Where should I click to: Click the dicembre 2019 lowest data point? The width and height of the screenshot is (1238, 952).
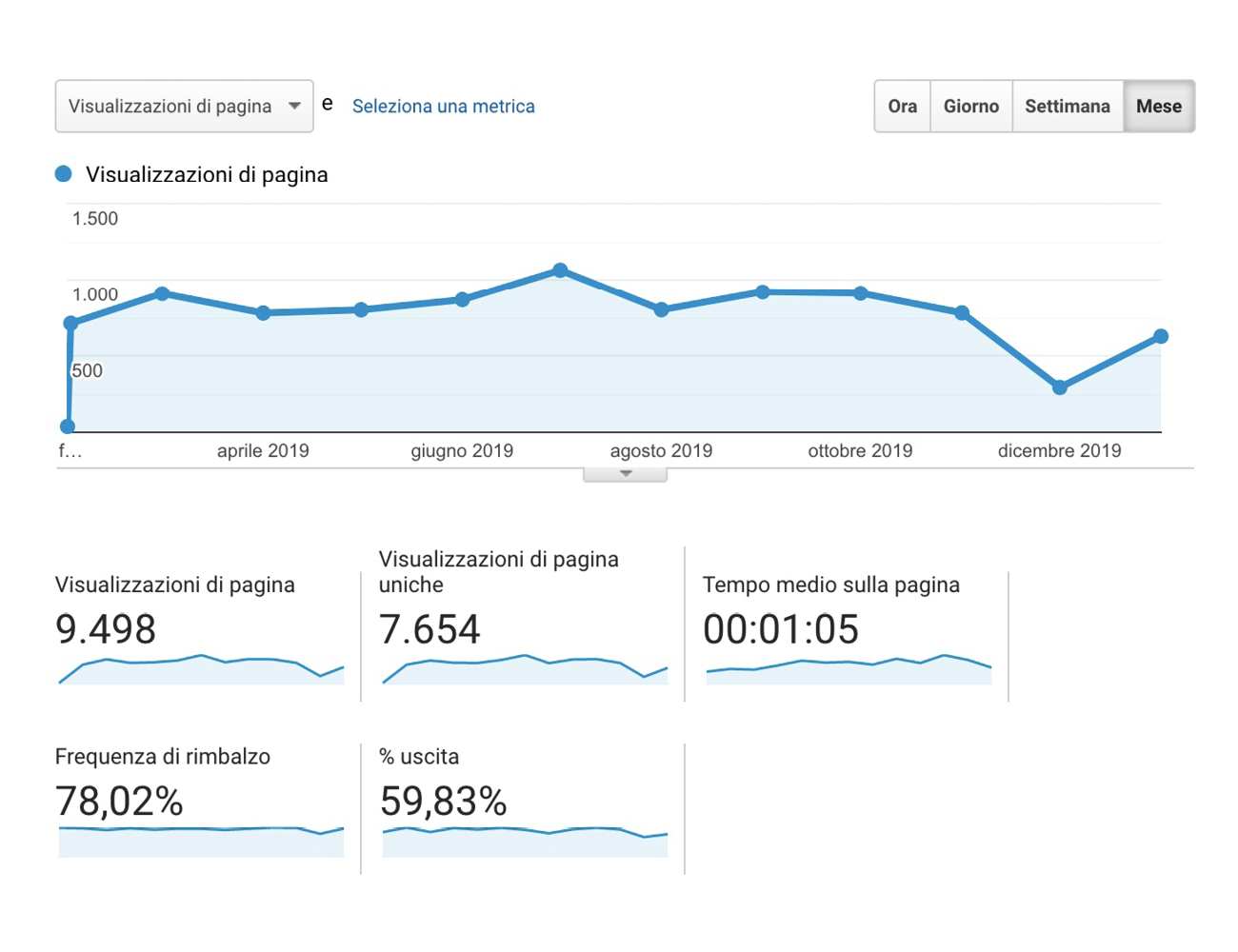[x=1059, y=387]
